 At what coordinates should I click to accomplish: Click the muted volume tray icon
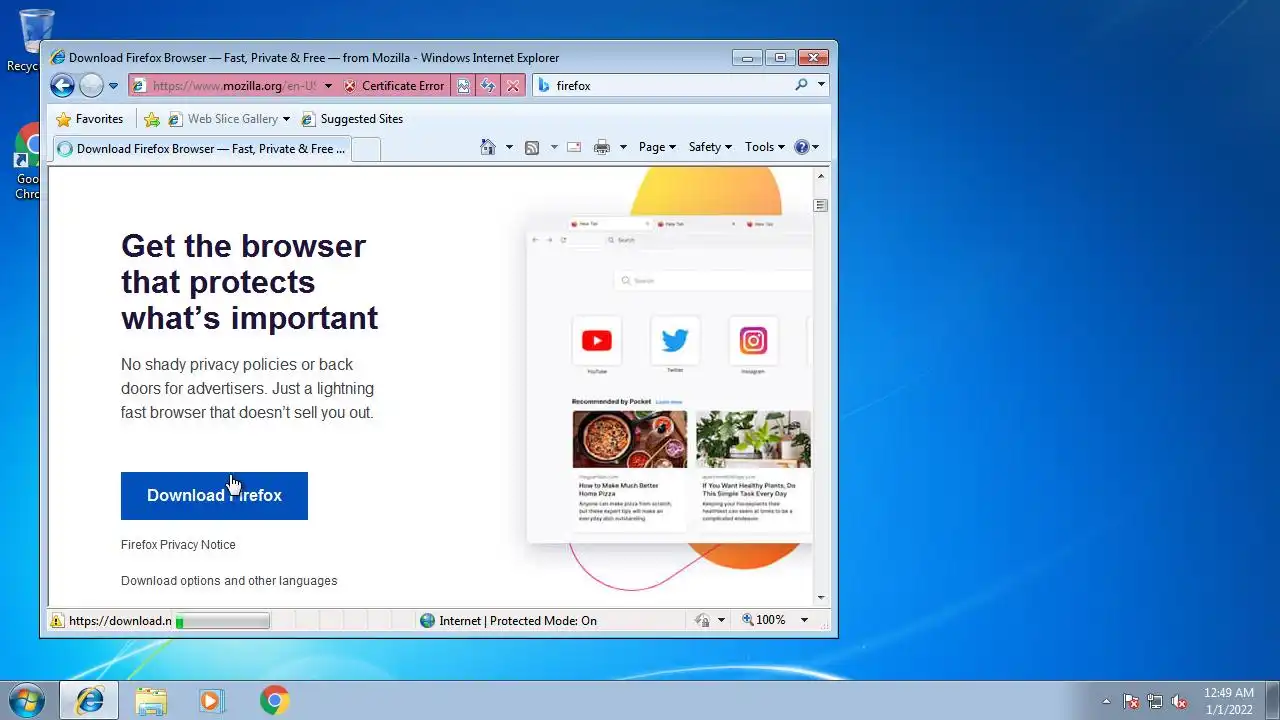[x=1179, y=701]
